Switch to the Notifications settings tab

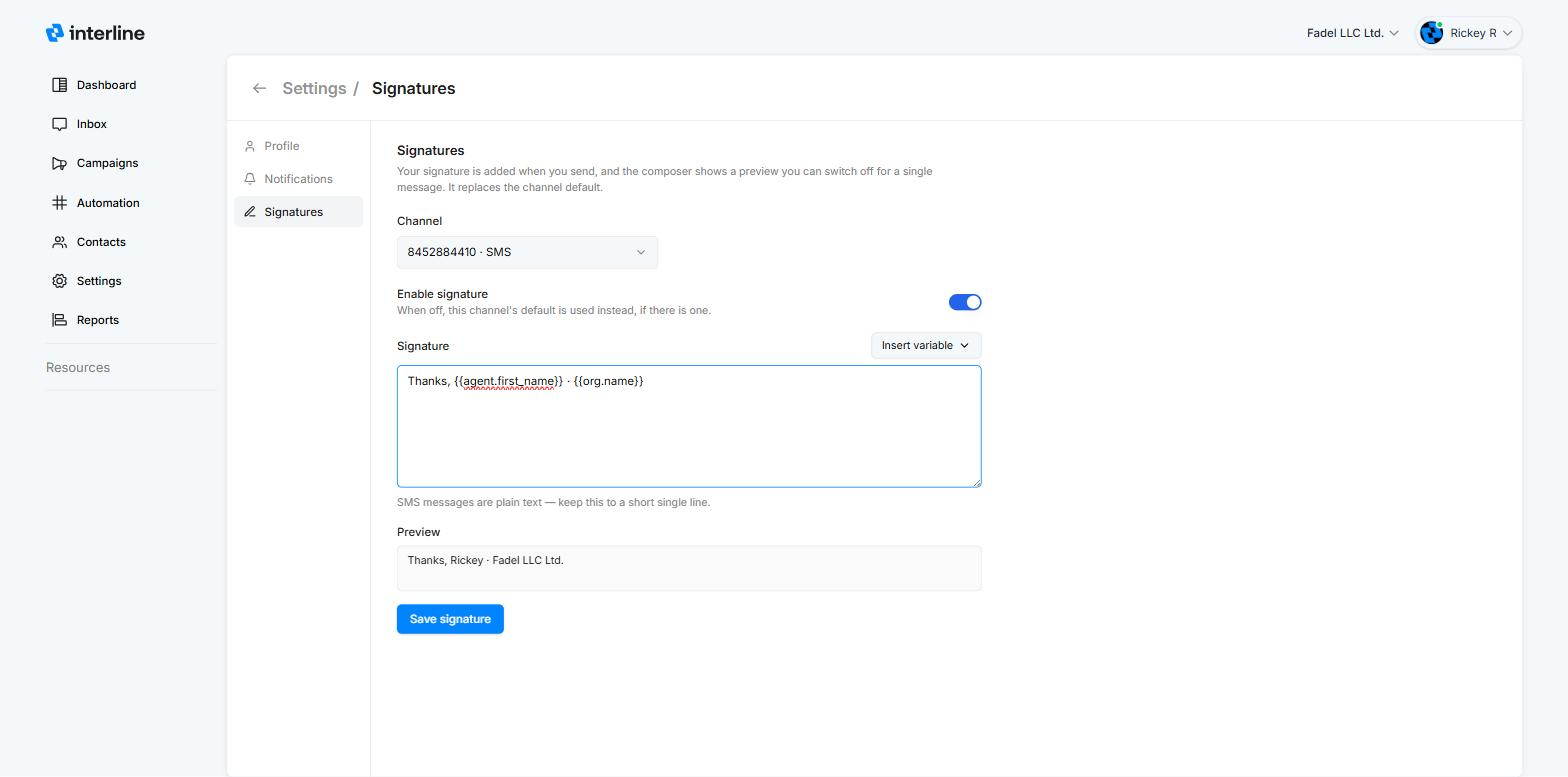coord(298,179)
